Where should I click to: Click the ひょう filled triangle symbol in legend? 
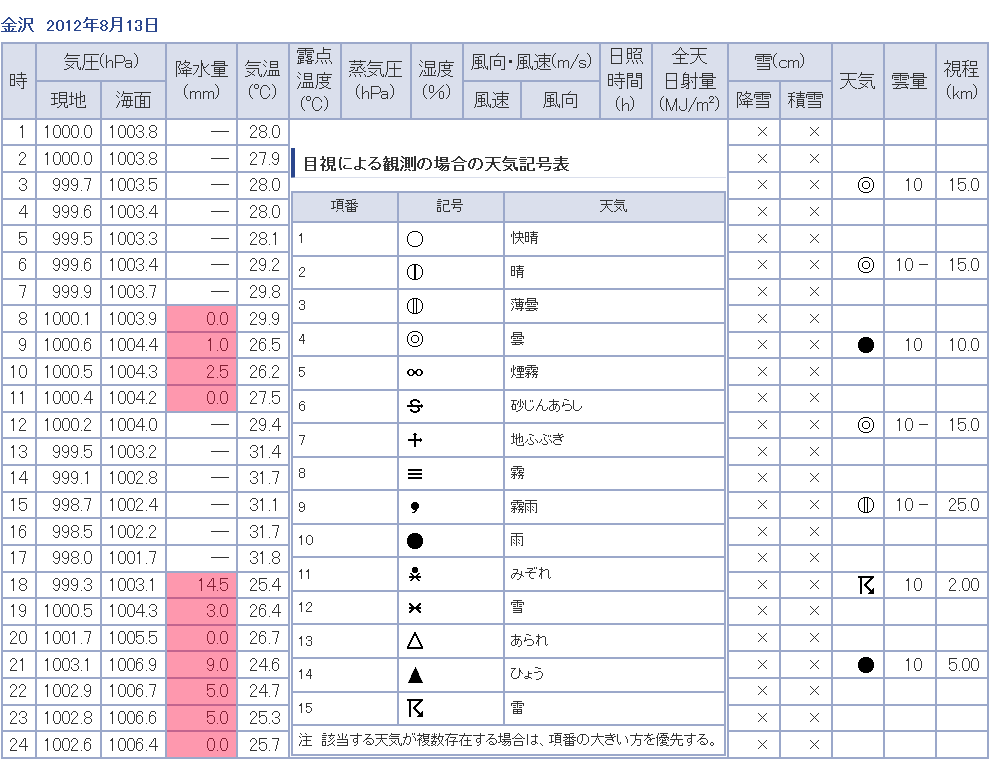point(415,675)
